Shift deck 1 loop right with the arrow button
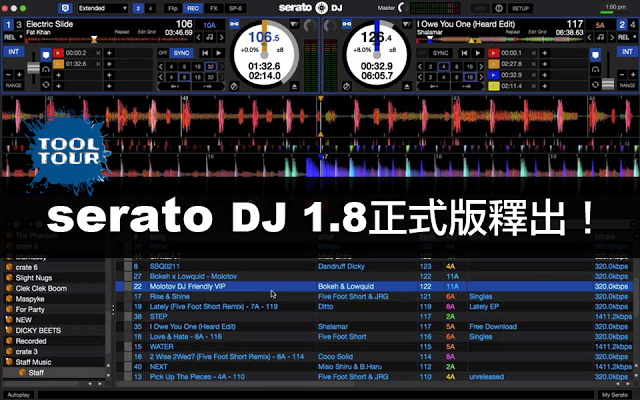The height and width of the screenshot is (400, 640). tap(207, 86)
